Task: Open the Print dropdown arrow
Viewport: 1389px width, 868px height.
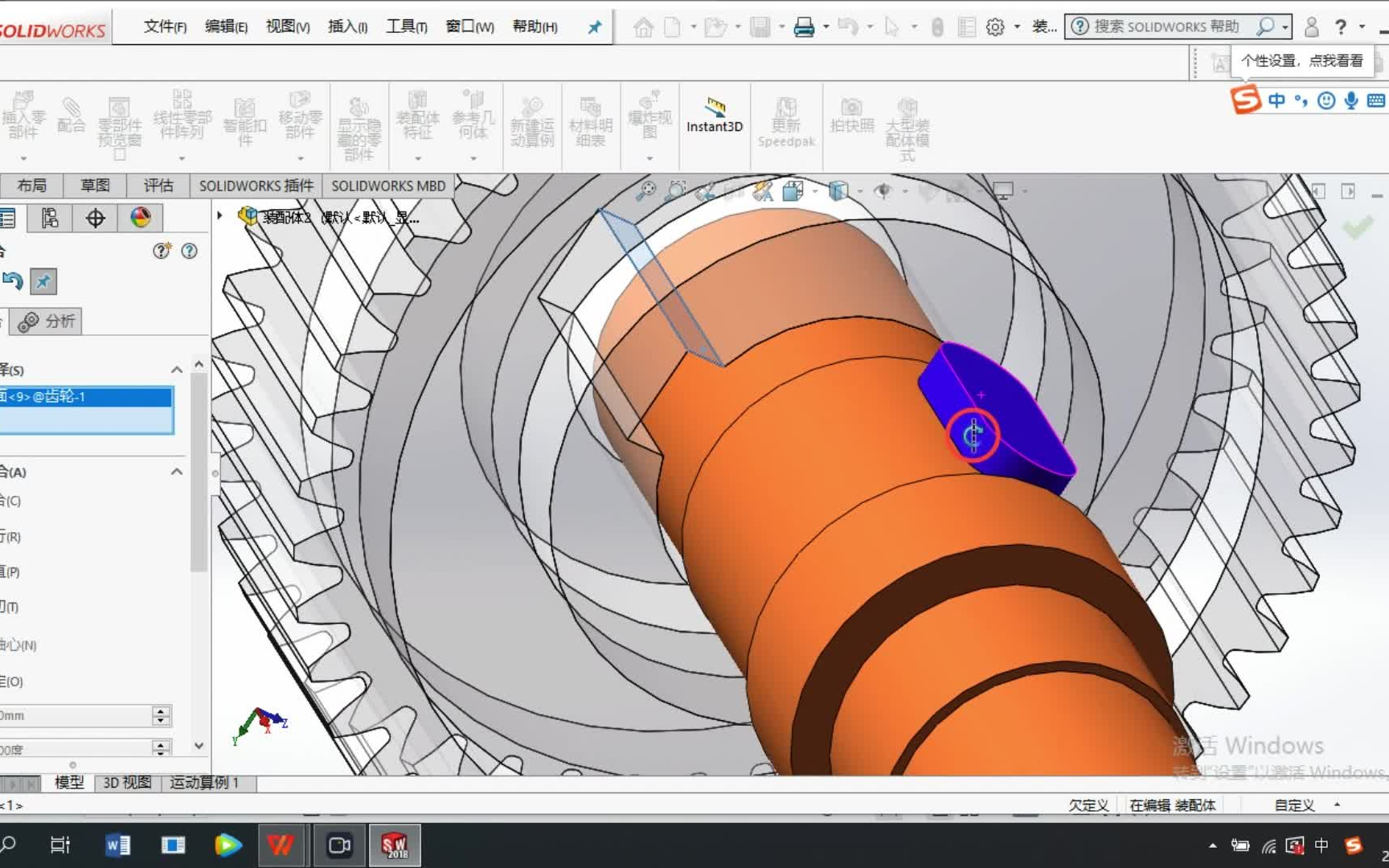Action: (x=826, y=27)
